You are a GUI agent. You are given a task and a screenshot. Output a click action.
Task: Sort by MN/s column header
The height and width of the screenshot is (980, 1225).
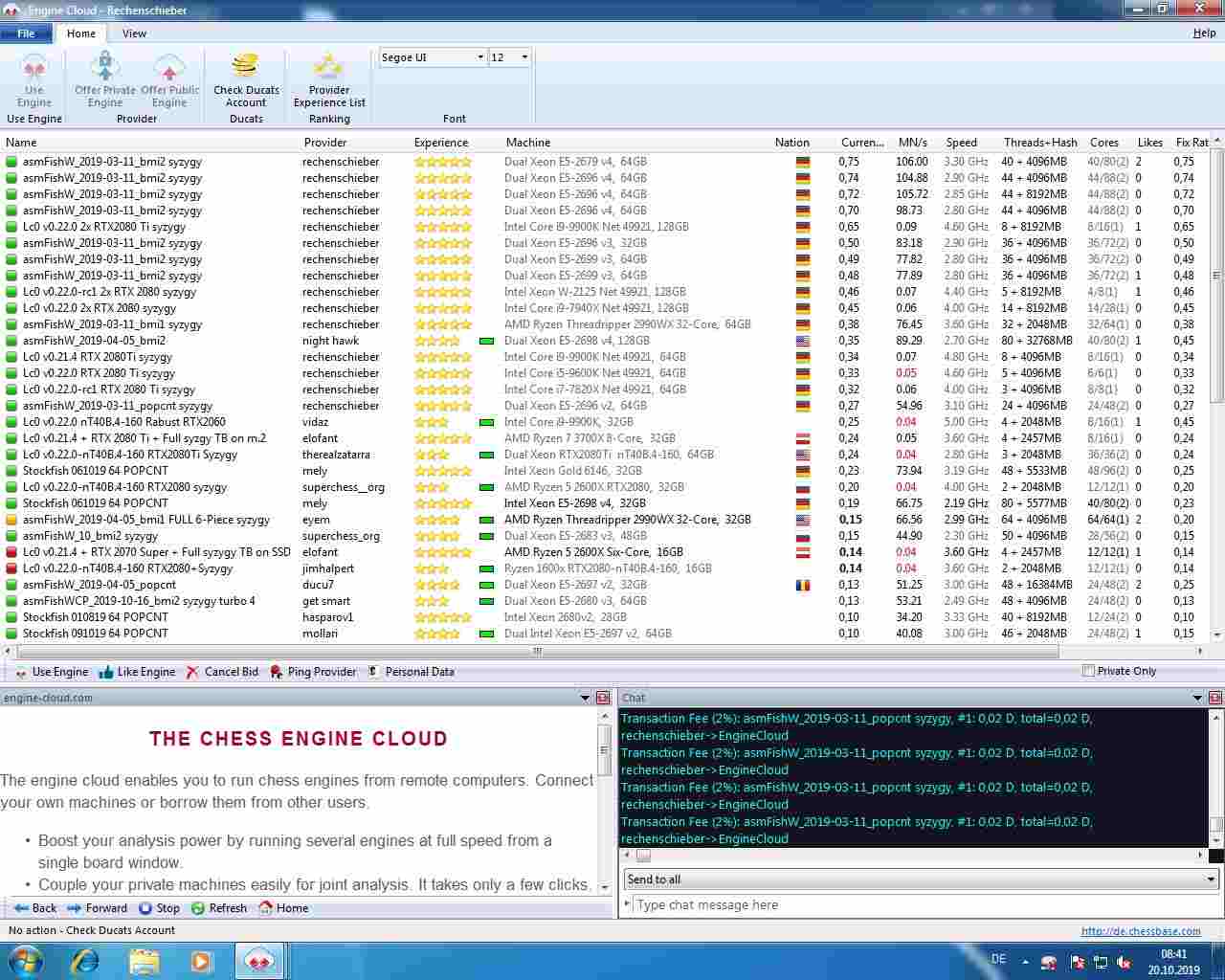pos(912,143)
